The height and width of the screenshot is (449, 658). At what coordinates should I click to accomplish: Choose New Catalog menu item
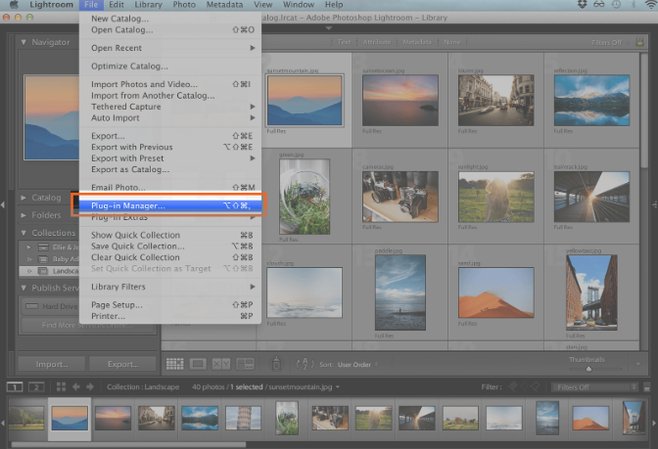pyautogui.click(x=170, y=18)
